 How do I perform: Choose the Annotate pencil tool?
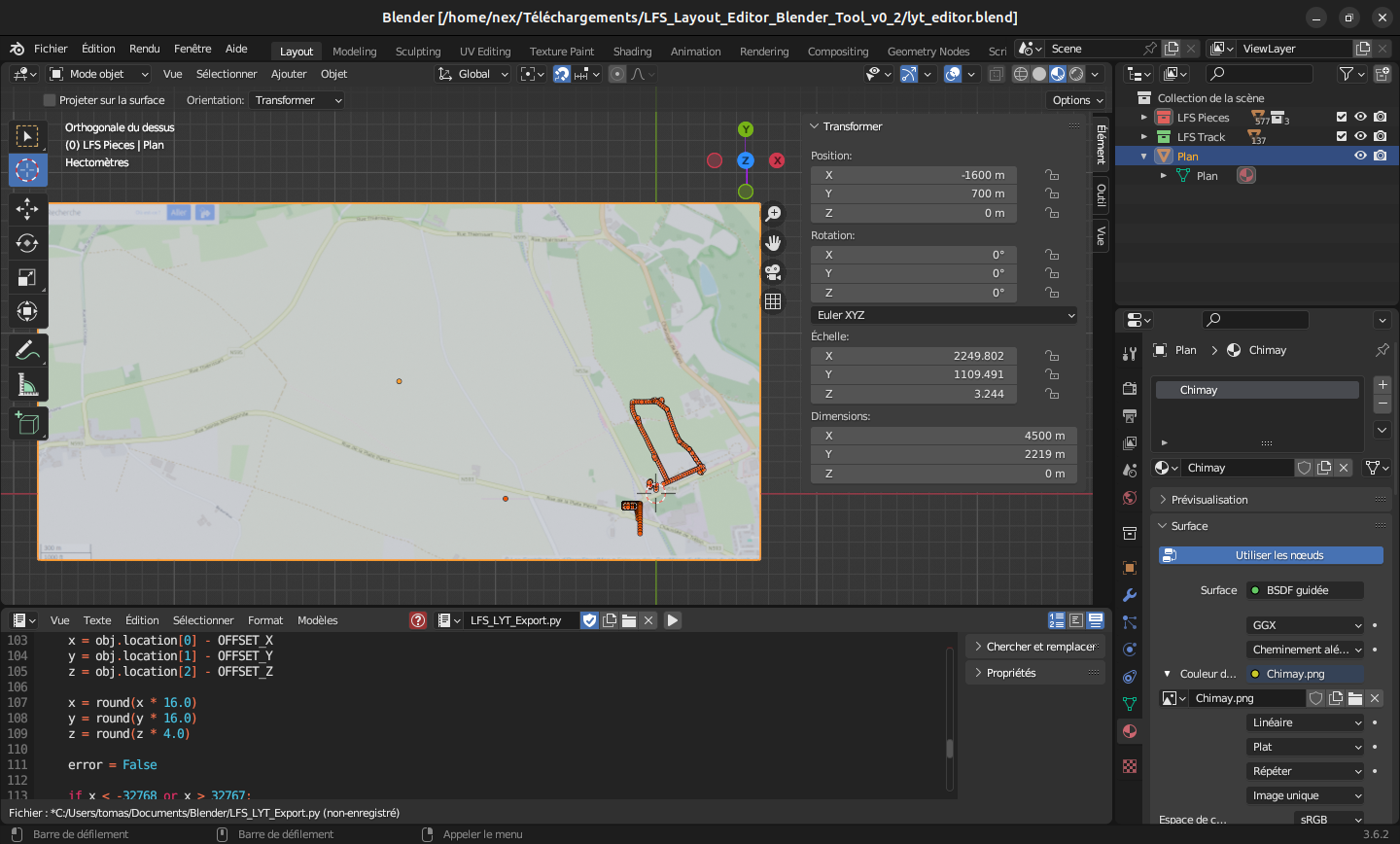[27, 350]
